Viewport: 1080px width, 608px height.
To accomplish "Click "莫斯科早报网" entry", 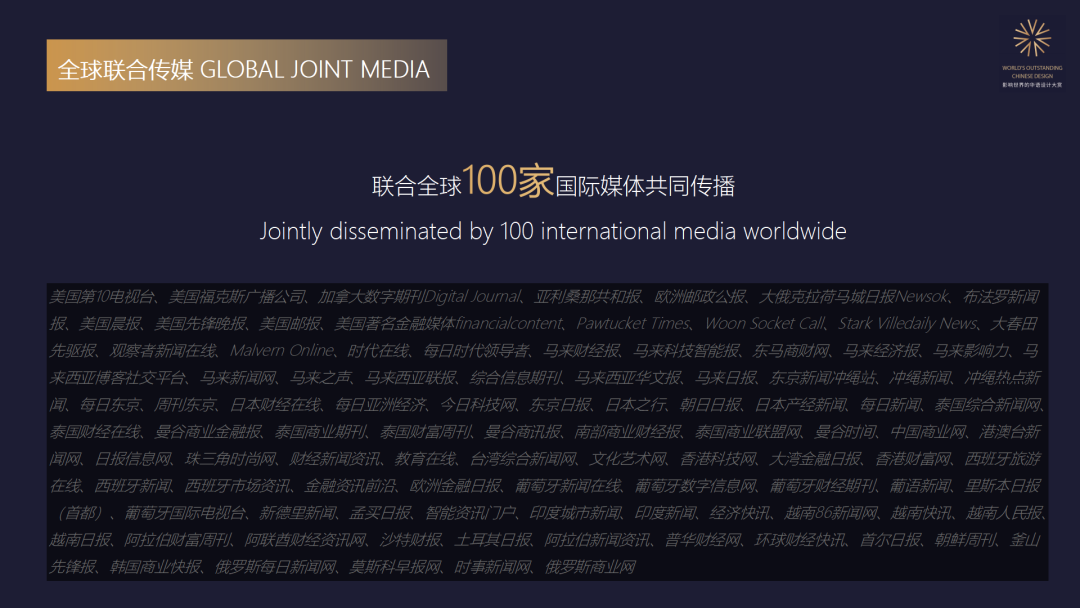I will point(395,567).
